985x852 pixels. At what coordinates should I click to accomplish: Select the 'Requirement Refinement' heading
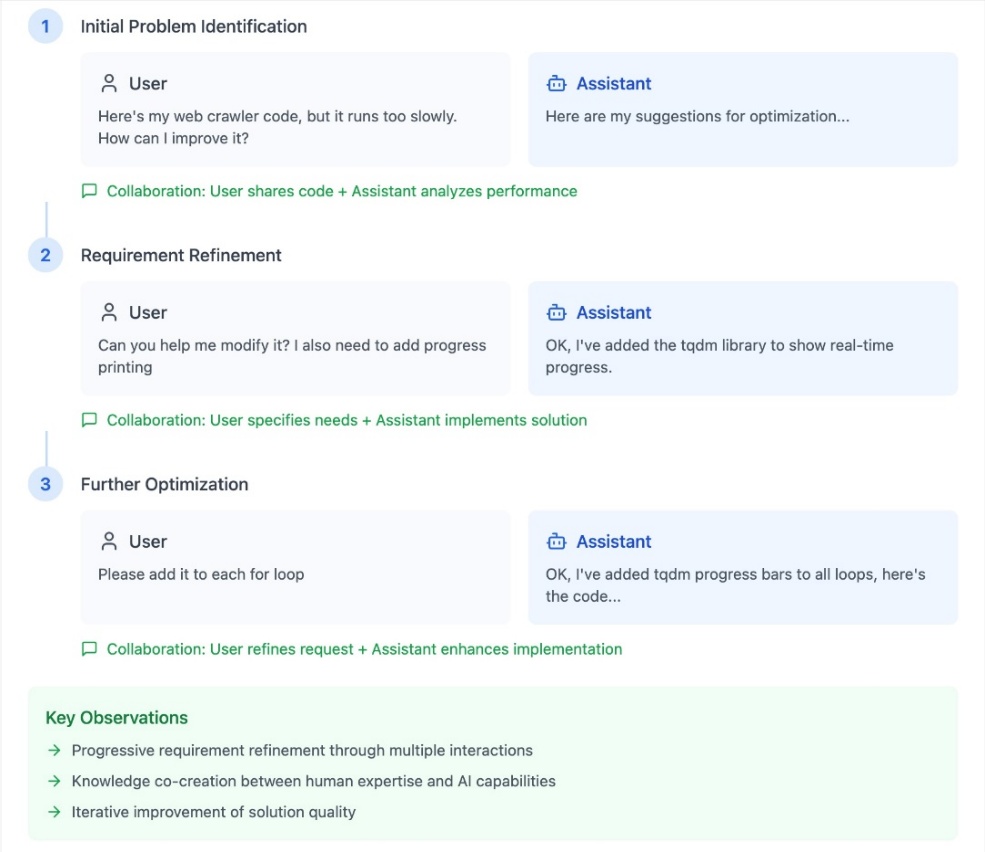(181, 255)
